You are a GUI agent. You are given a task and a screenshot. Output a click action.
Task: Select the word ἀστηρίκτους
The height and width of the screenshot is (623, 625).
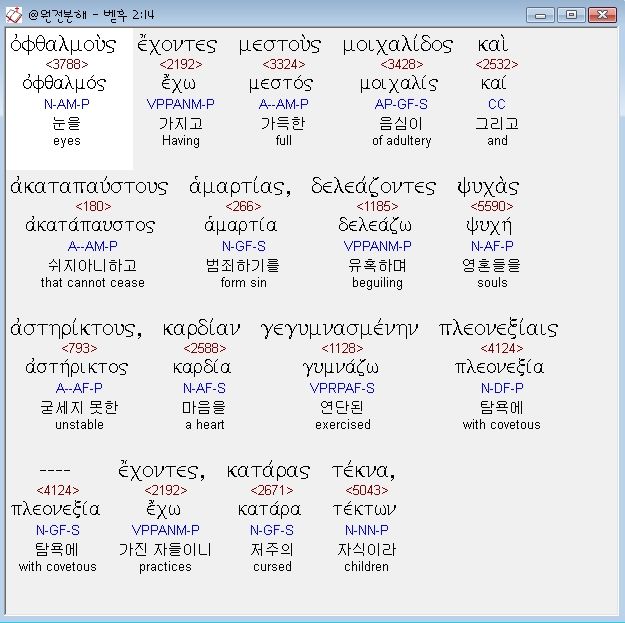coord(76,328)
